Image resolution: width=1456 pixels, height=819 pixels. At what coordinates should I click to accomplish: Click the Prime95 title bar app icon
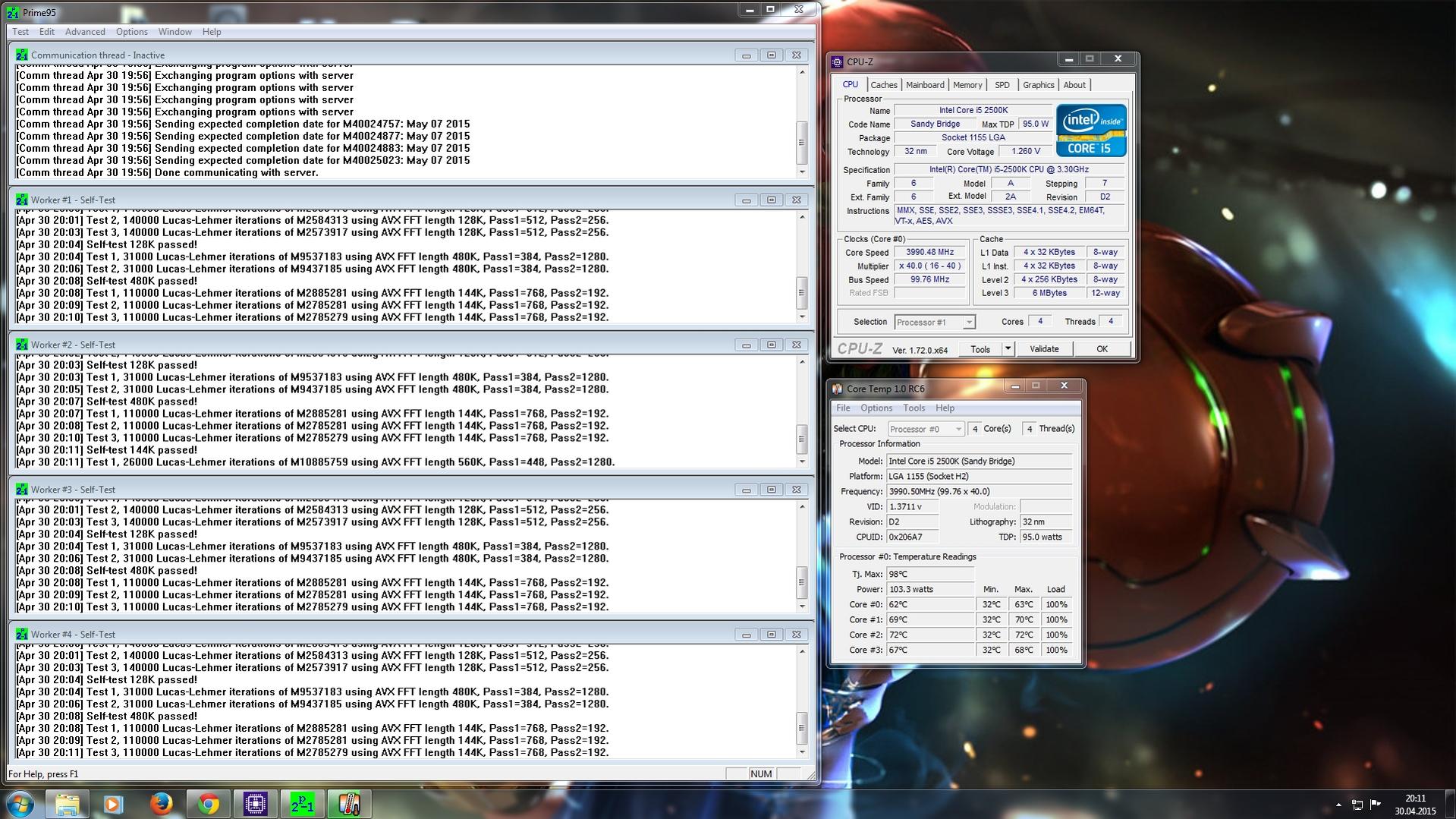pos(13,12)
